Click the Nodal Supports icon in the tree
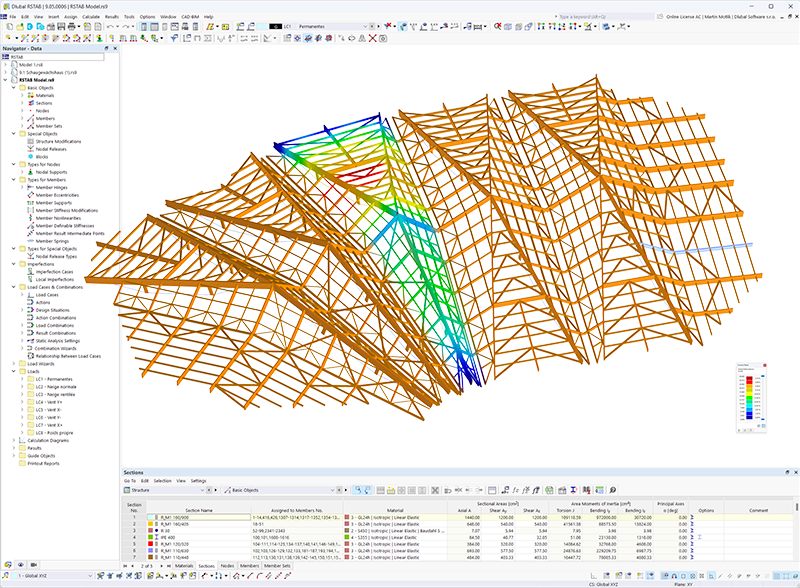800x588 pixels. coord(31,171)
